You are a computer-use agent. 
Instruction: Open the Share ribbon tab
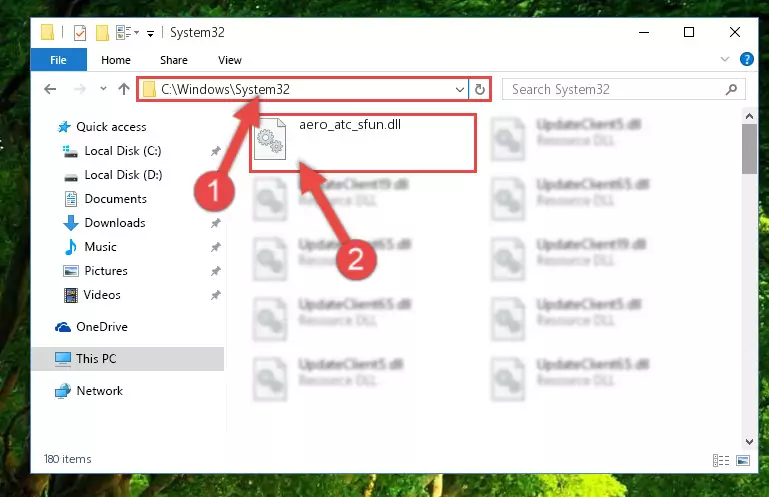tap(174, 60)
